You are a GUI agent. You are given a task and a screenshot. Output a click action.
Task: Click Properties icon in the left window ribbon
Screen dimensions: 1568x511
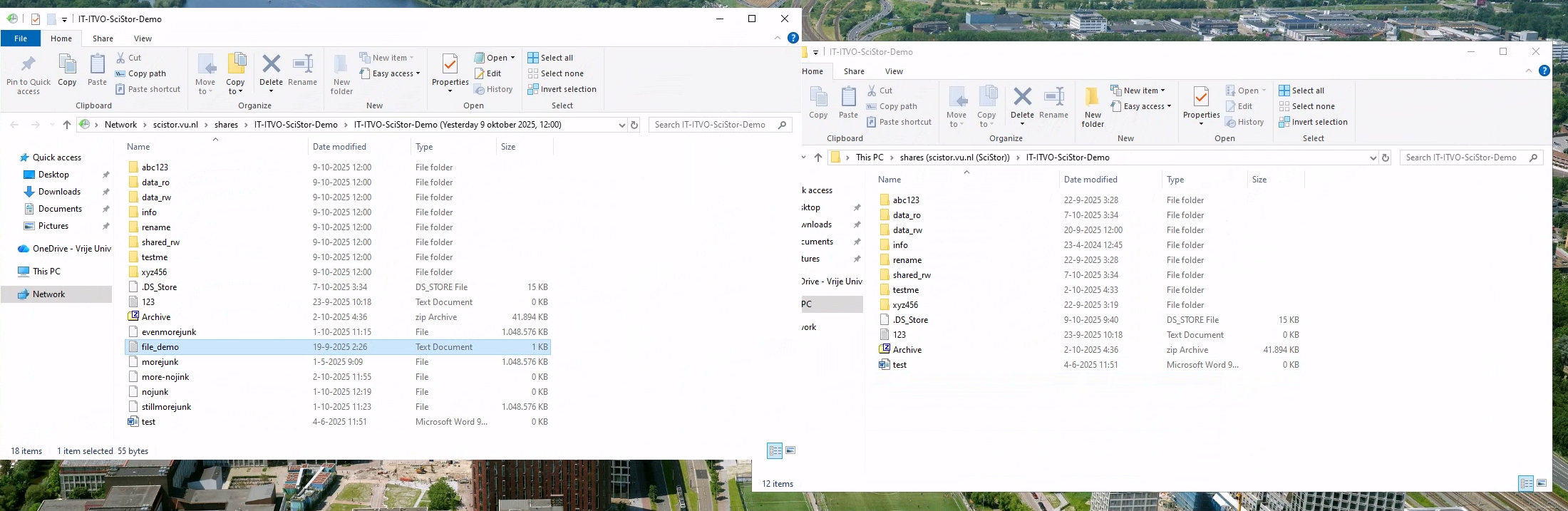[x=450, y=65]
